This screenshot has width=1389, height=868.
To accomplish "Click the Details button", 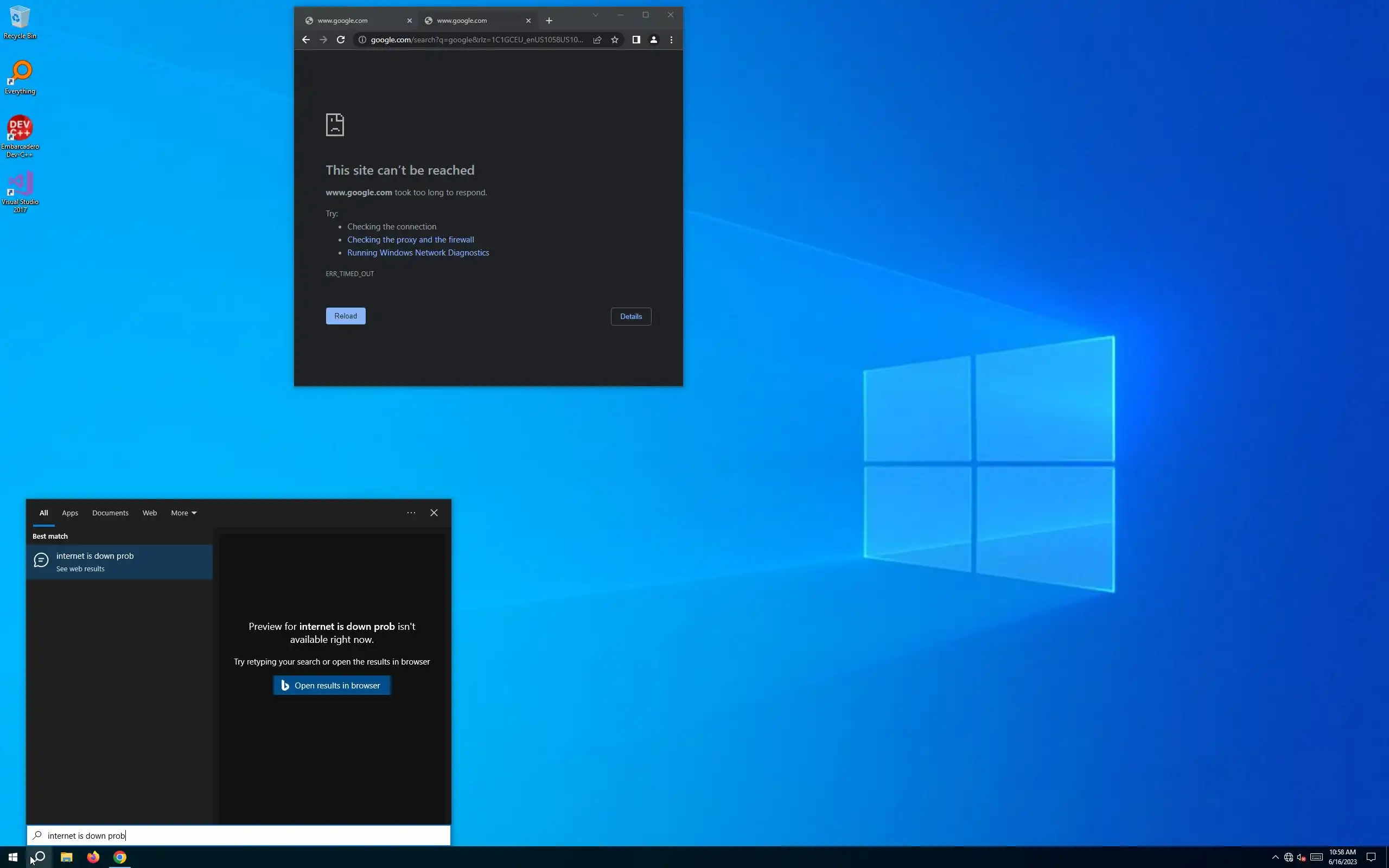I will 631,316.
